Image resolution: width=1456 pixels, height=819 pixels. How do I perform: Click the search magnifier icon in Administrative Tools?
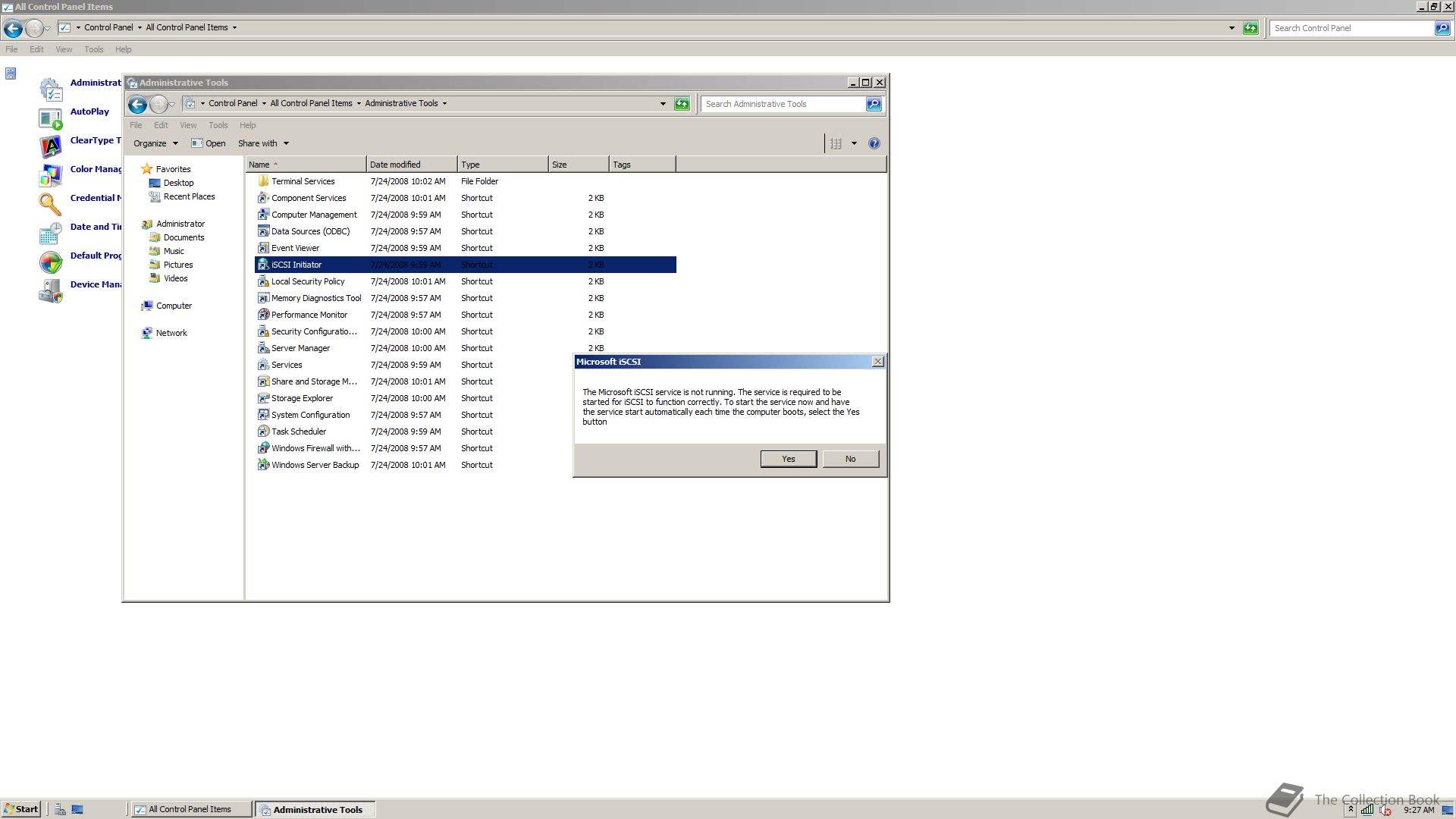coord(874,104)
